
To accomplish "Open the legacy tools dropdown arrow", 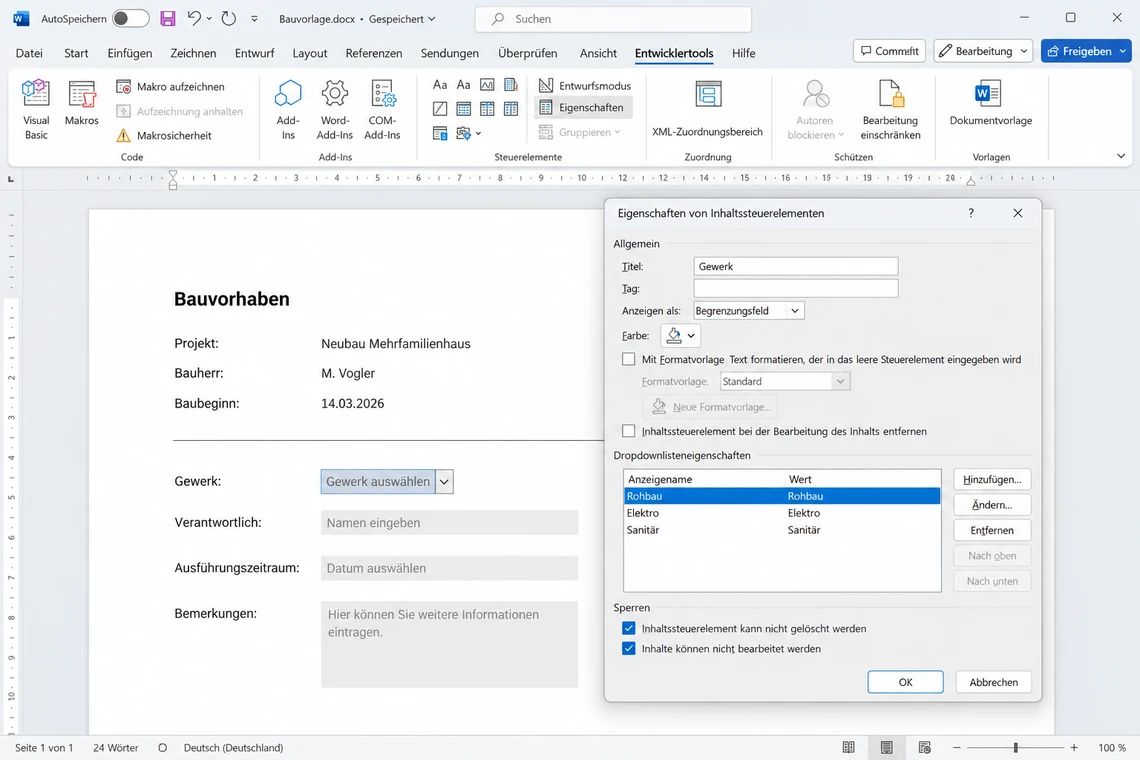I will click(478, 134).
